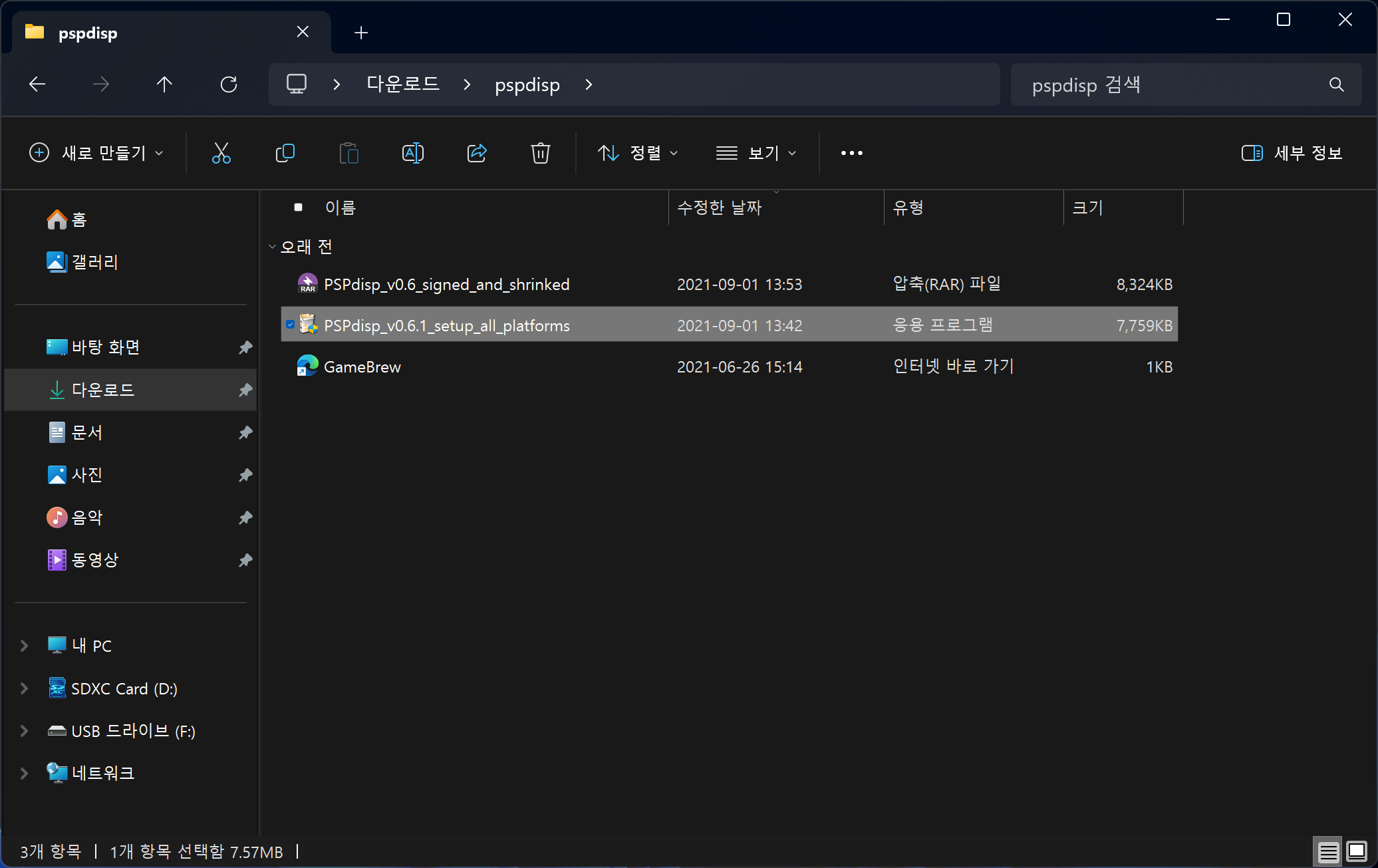Switch to large thumbnails view in status bar
The height and width of the screenshot is (868, 1378).
pos(1356,851)
